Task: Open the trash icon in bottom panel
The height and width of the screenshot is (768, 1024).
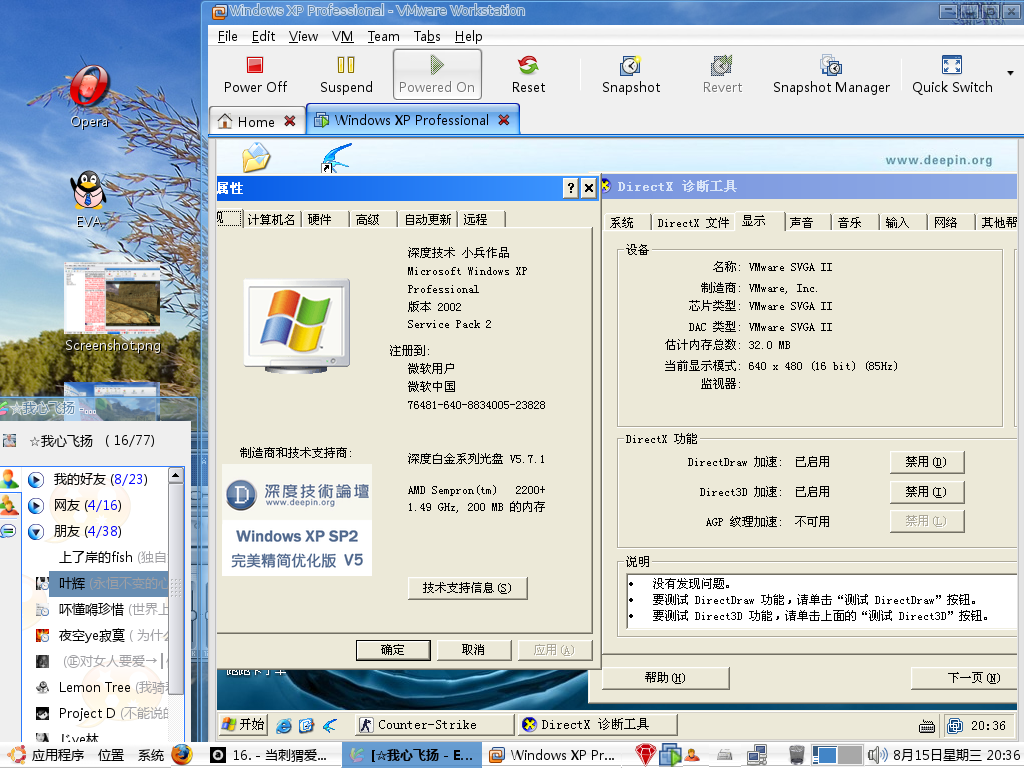Action: pyautogui.click(x=796, y=755)
